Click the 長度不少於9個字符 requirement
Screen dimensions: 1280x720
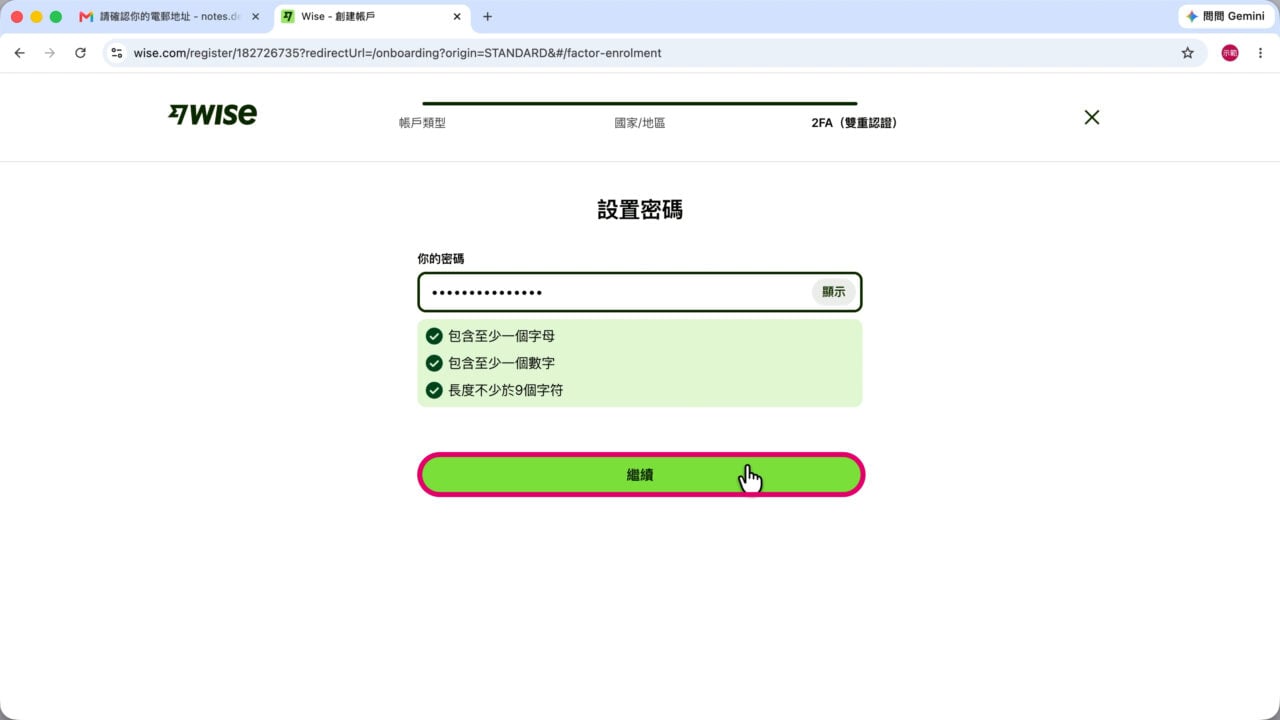[x=505, y=390]
